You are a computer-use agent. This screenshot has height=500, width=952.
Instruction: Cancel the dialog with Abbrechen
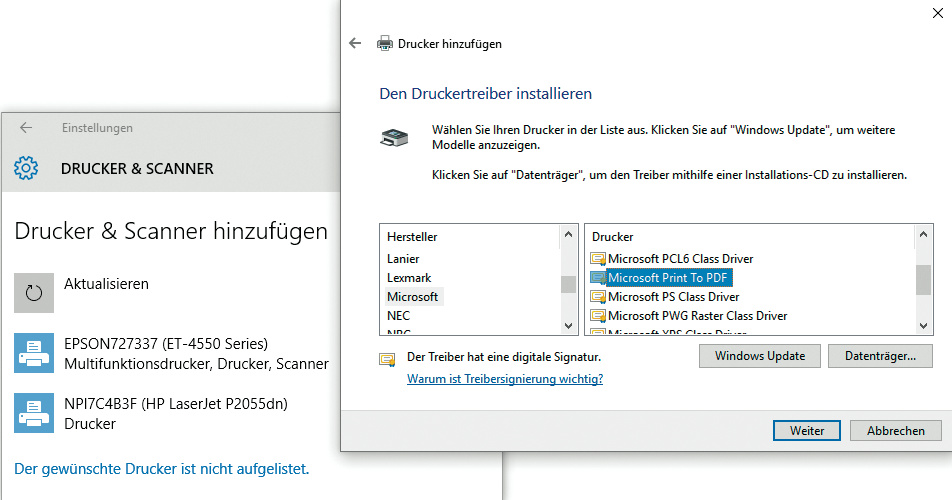(x=895, y=431)
